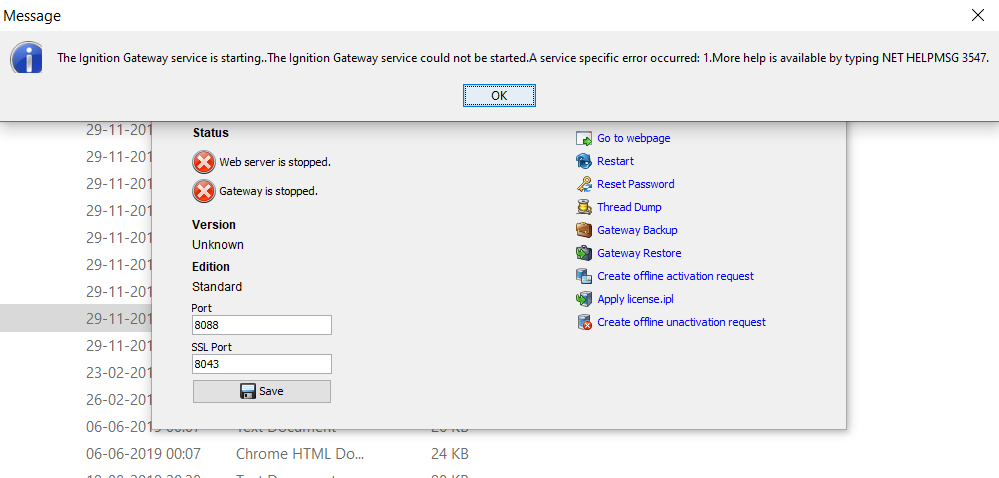Click the Save button with floppy disk
The image size is (999, 478).
pos(261,391)
